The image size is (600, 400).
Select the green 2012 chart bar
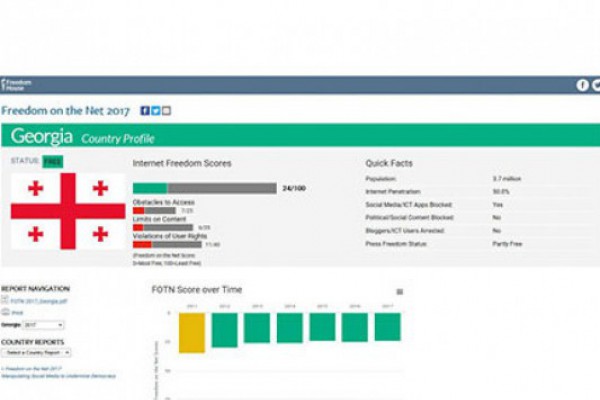(224, 330)
